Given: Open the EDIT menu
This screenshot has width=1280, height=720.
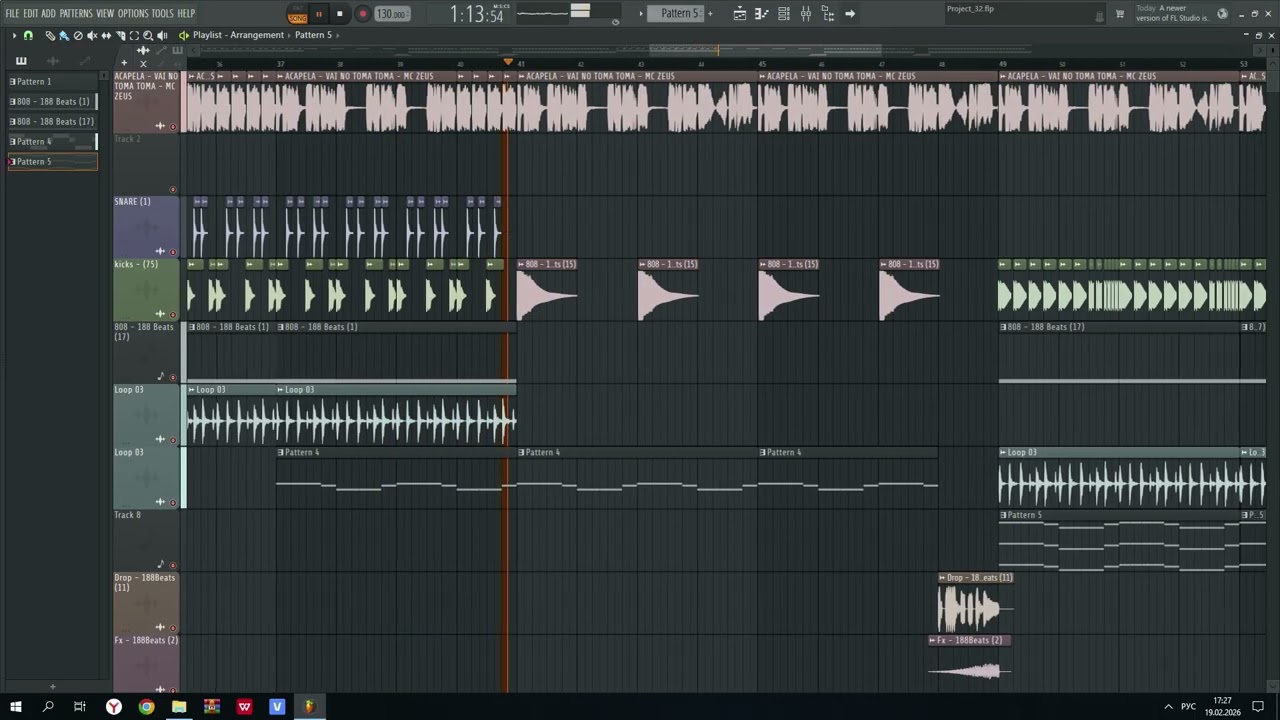Looking at the screenshot, I should (x=30, y=14).
